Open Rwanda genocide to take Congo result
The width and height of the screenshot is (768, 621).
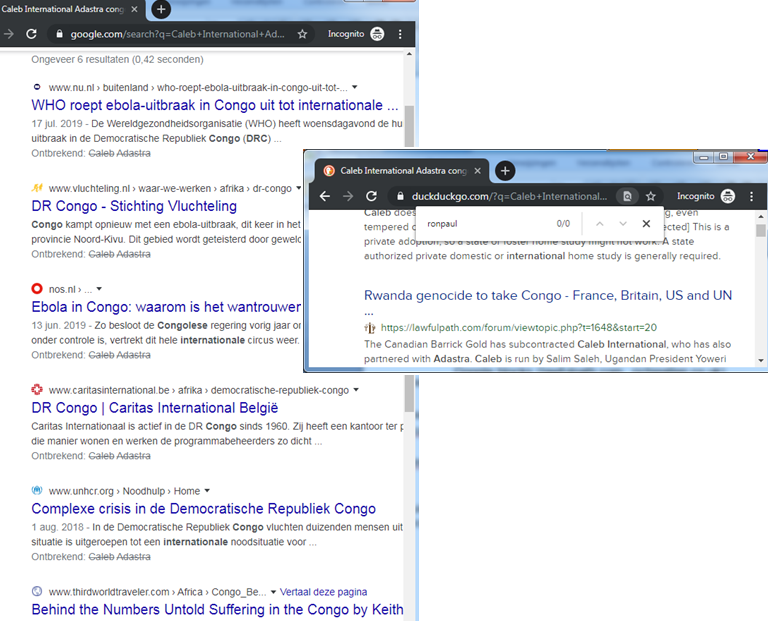548,295
